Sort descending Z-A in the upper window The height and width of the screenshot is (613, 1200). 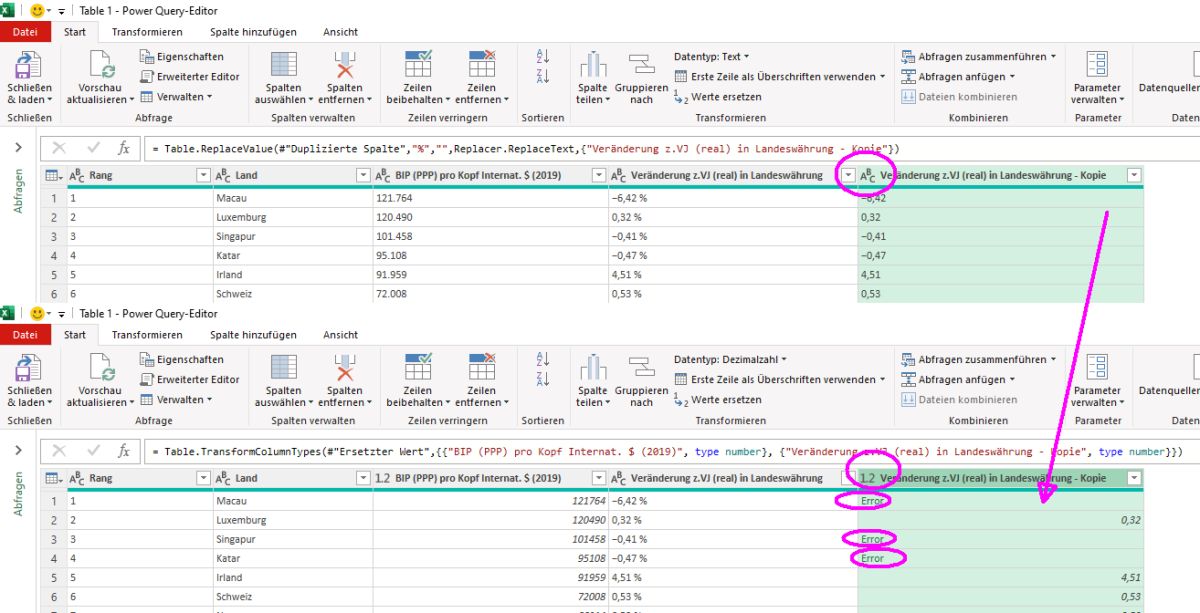(x=543, y=77)
